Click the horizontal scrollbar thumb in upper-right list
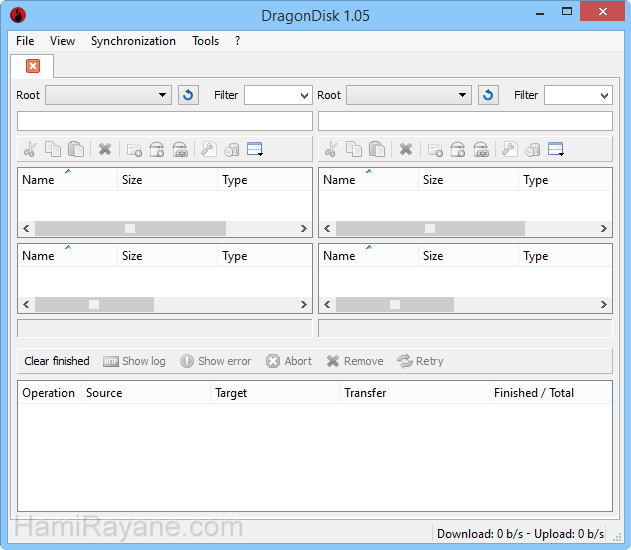 [430, 229]
